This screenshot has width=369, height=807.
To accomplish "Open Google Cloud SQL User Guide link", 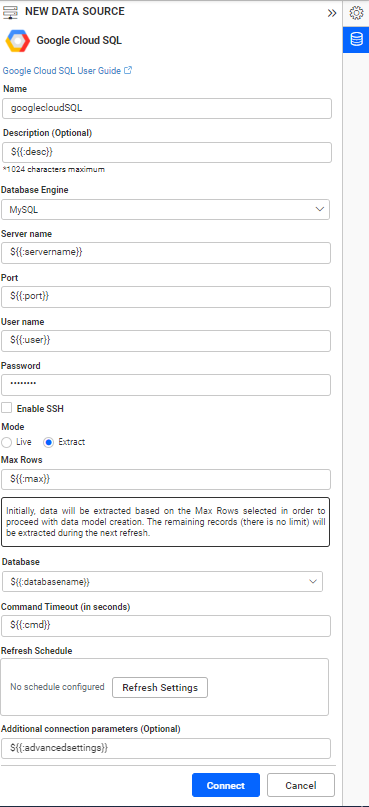I will coord(62,71).
